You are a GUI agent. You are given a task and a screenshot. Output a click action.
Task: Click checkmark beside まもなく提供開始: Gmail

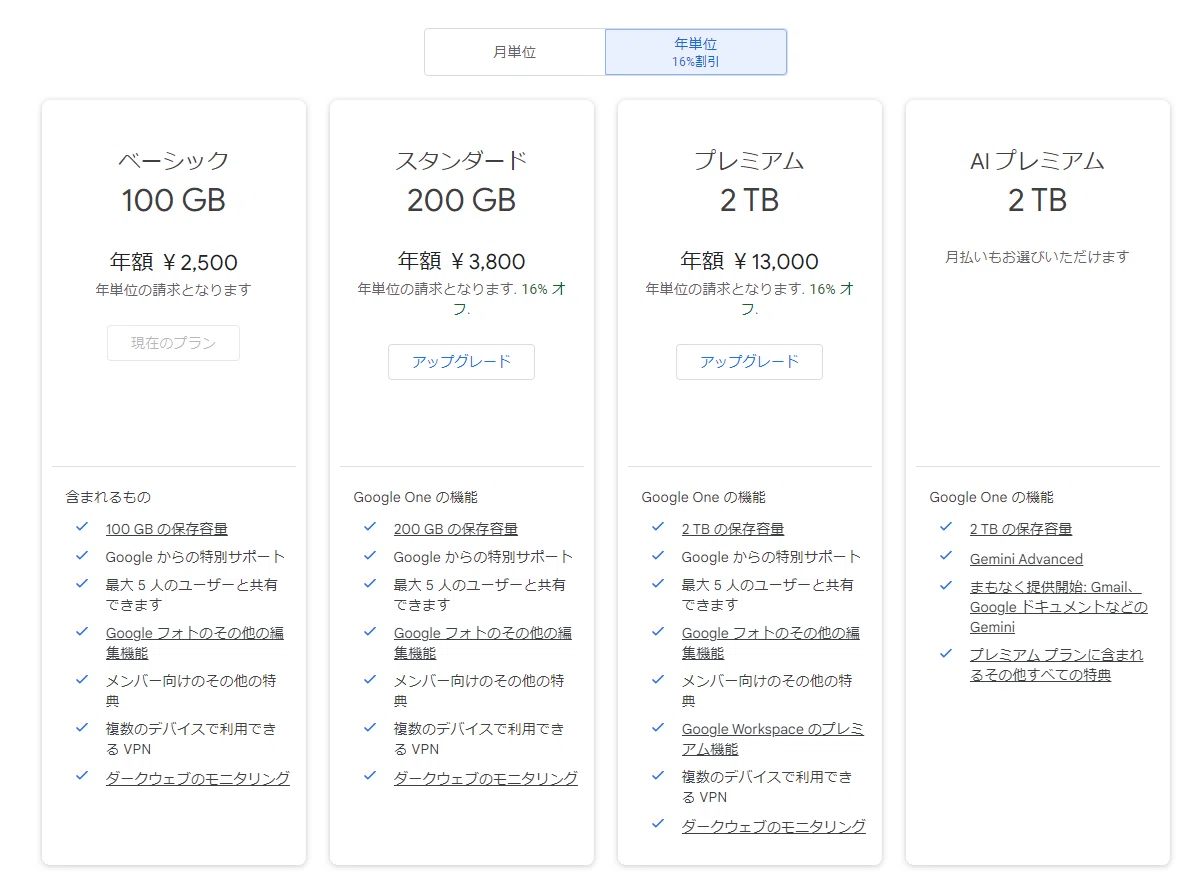point(946,585)
